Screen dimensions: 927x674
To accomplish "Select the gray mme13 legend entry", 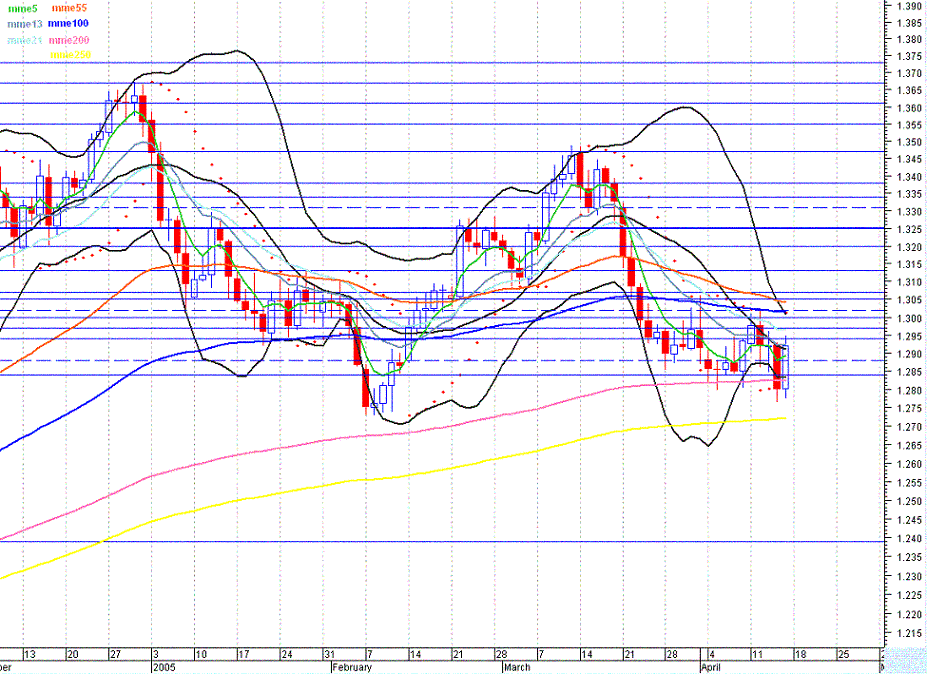I will coord(24,22).
